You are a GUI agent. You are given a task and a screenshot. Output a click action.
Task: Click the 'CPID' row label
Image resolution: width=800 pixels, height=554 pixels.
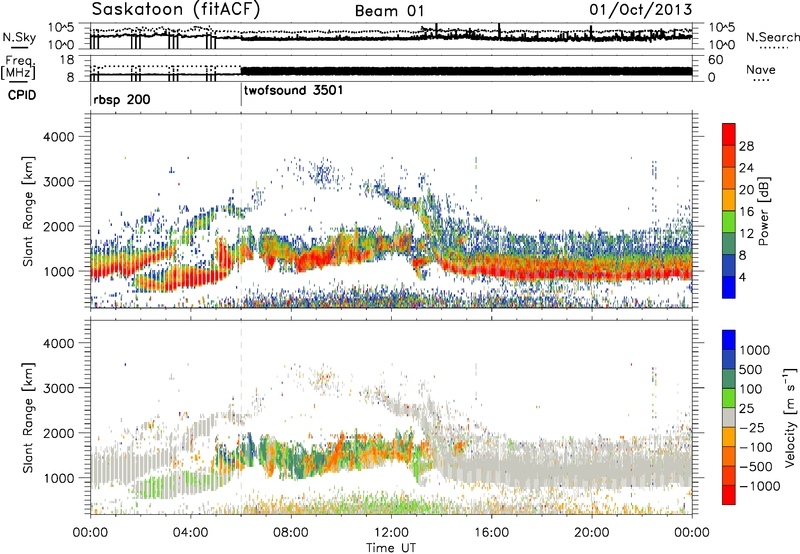(x=22, y=95)
